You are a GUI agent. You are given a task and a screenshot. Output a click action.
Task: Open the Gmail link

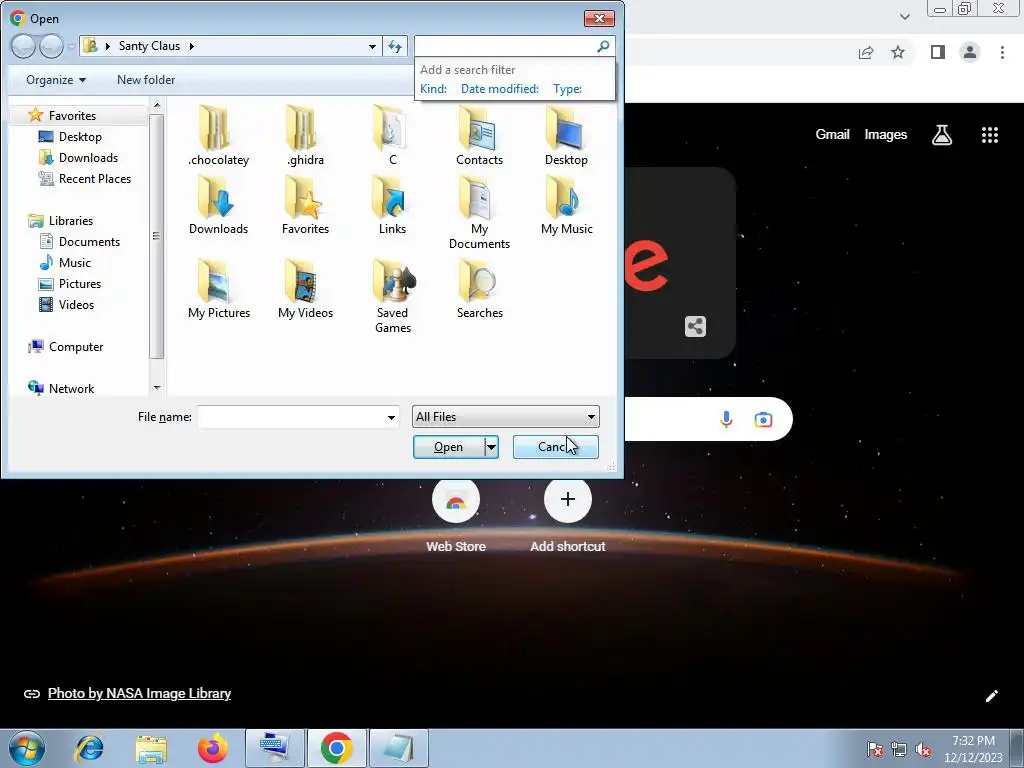pos(832,135)
